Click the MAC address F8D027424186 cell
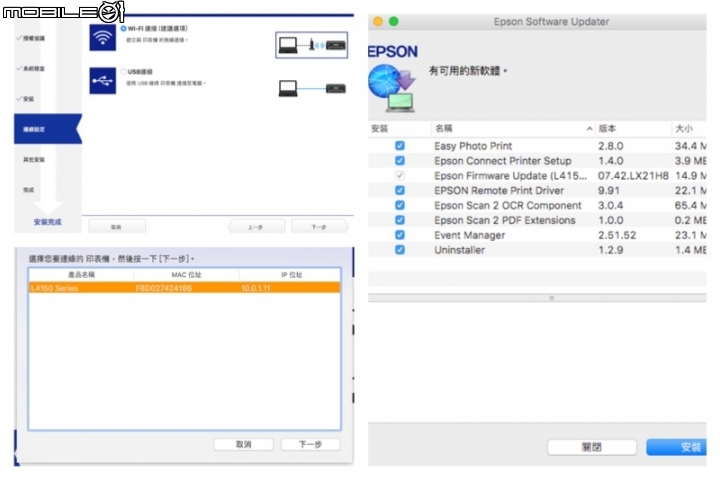Viewport: 720px width, 481px height. coord(163,288)
